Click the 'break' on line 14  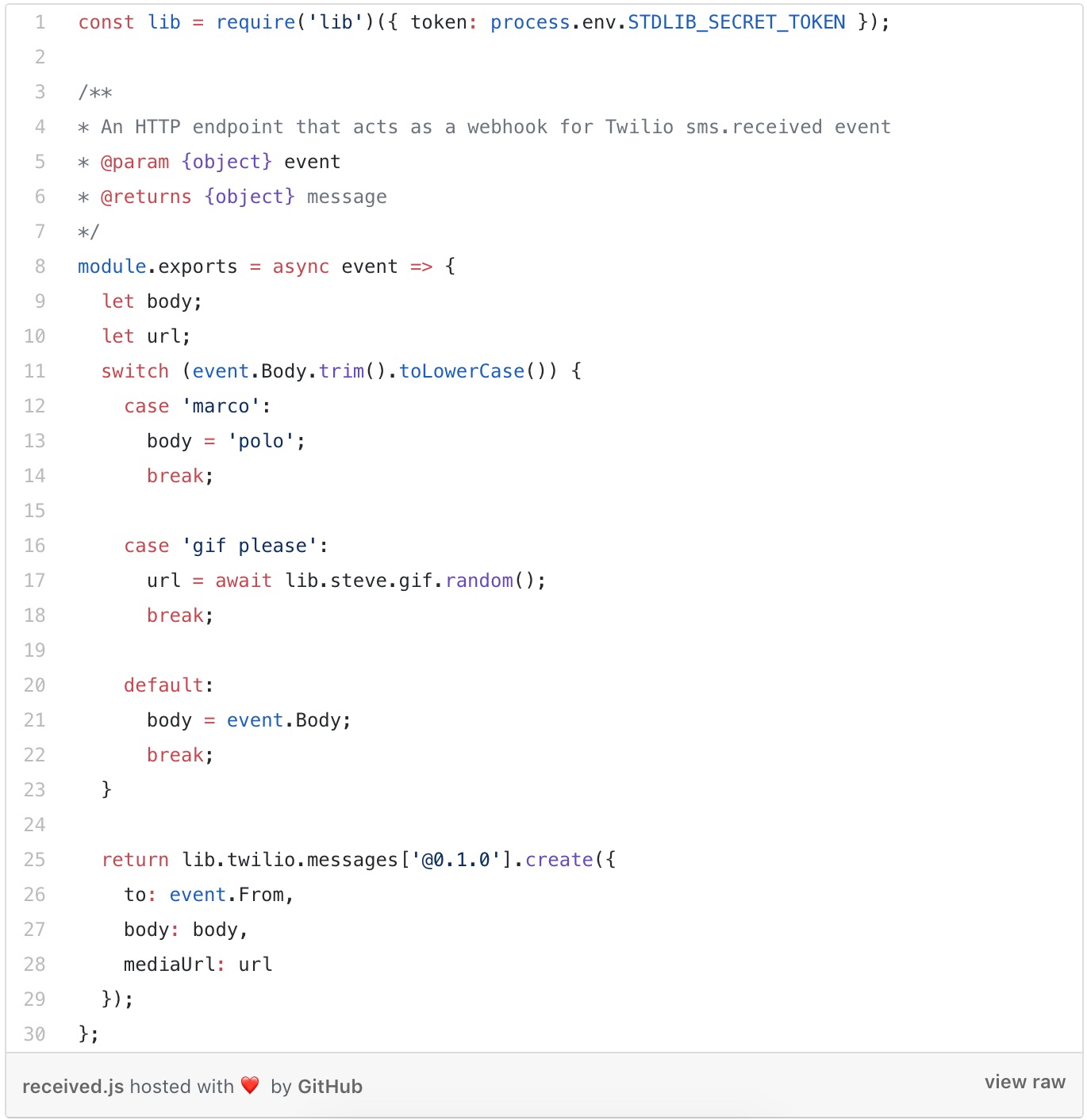tap(175, 476)
